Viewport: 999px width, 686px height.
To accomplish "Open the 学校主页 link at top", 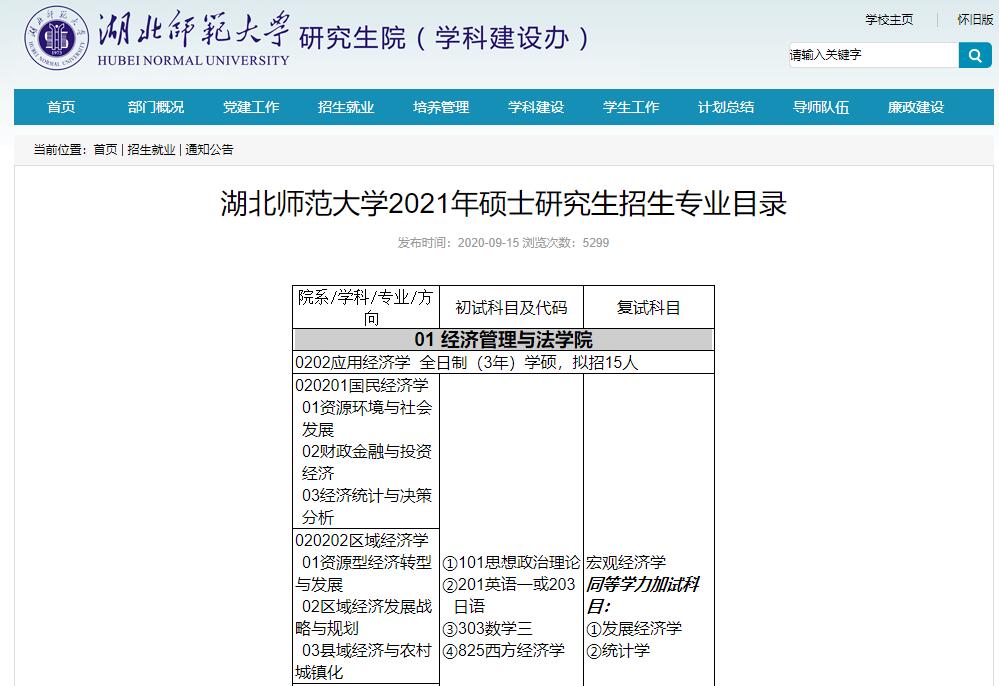I will [x=889, y=20].
